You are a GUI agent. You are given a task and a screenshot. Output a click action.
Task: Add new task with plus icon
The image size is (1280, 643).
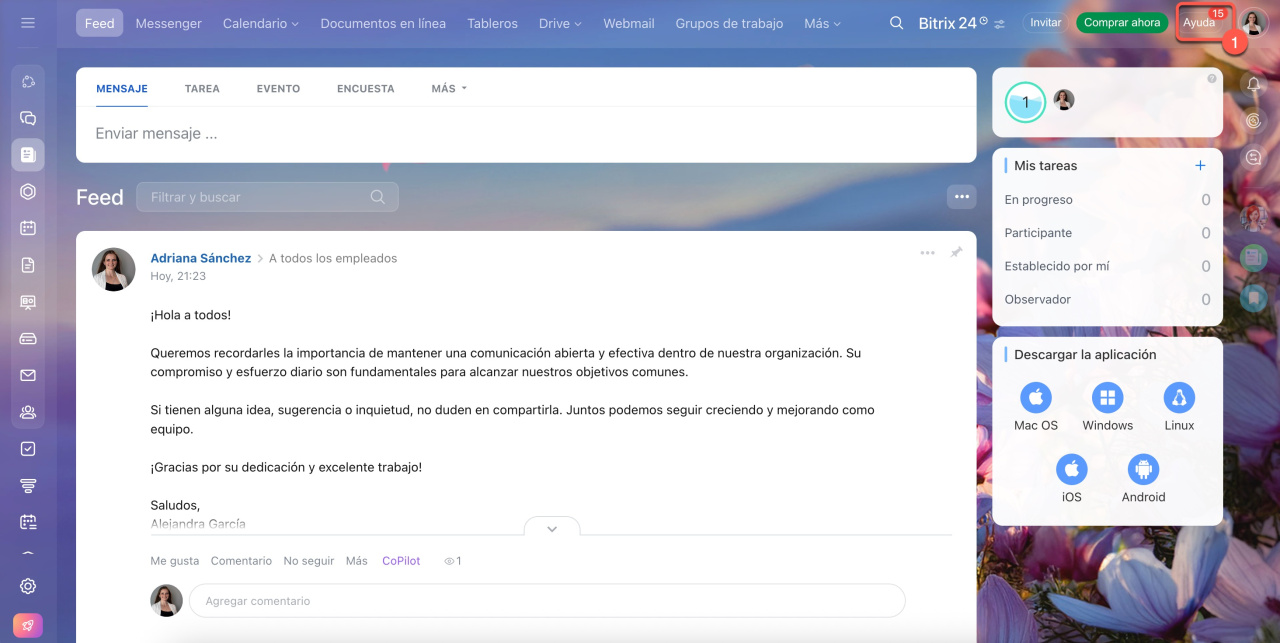pyautogui.click(x=1200, y=166)
